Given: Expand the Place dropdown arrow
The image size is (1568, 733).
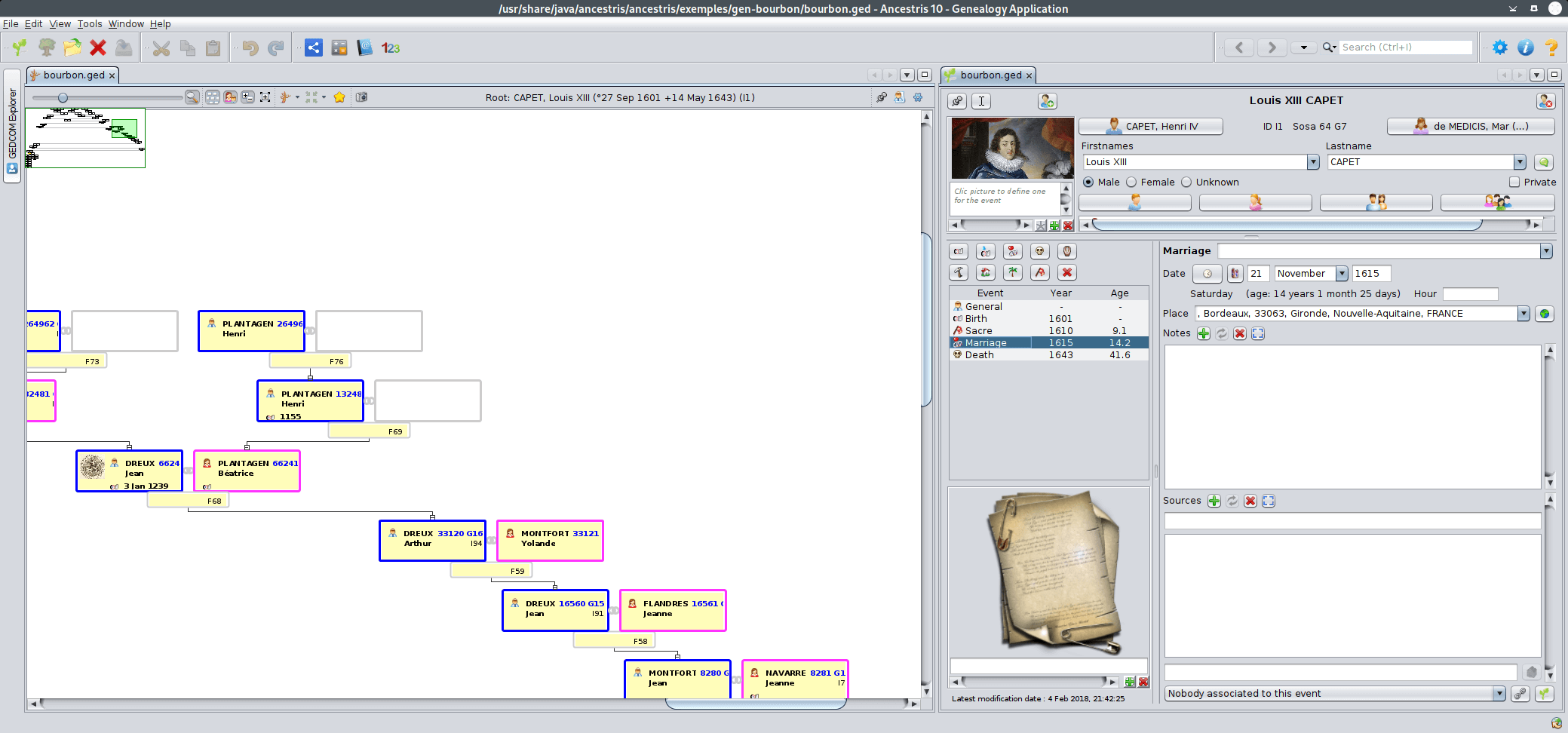Looking at the screenshot, I should 1524,314.
